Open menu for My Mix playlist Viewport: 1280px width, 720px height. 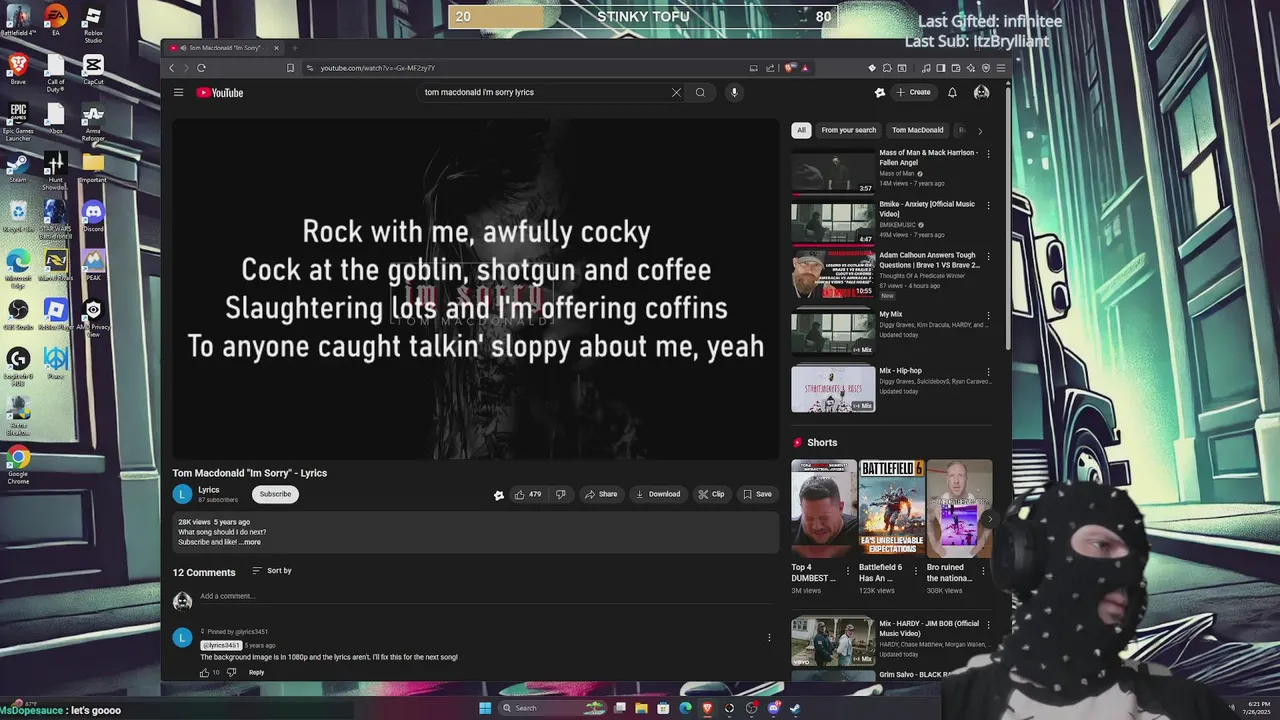click(988, 315)
